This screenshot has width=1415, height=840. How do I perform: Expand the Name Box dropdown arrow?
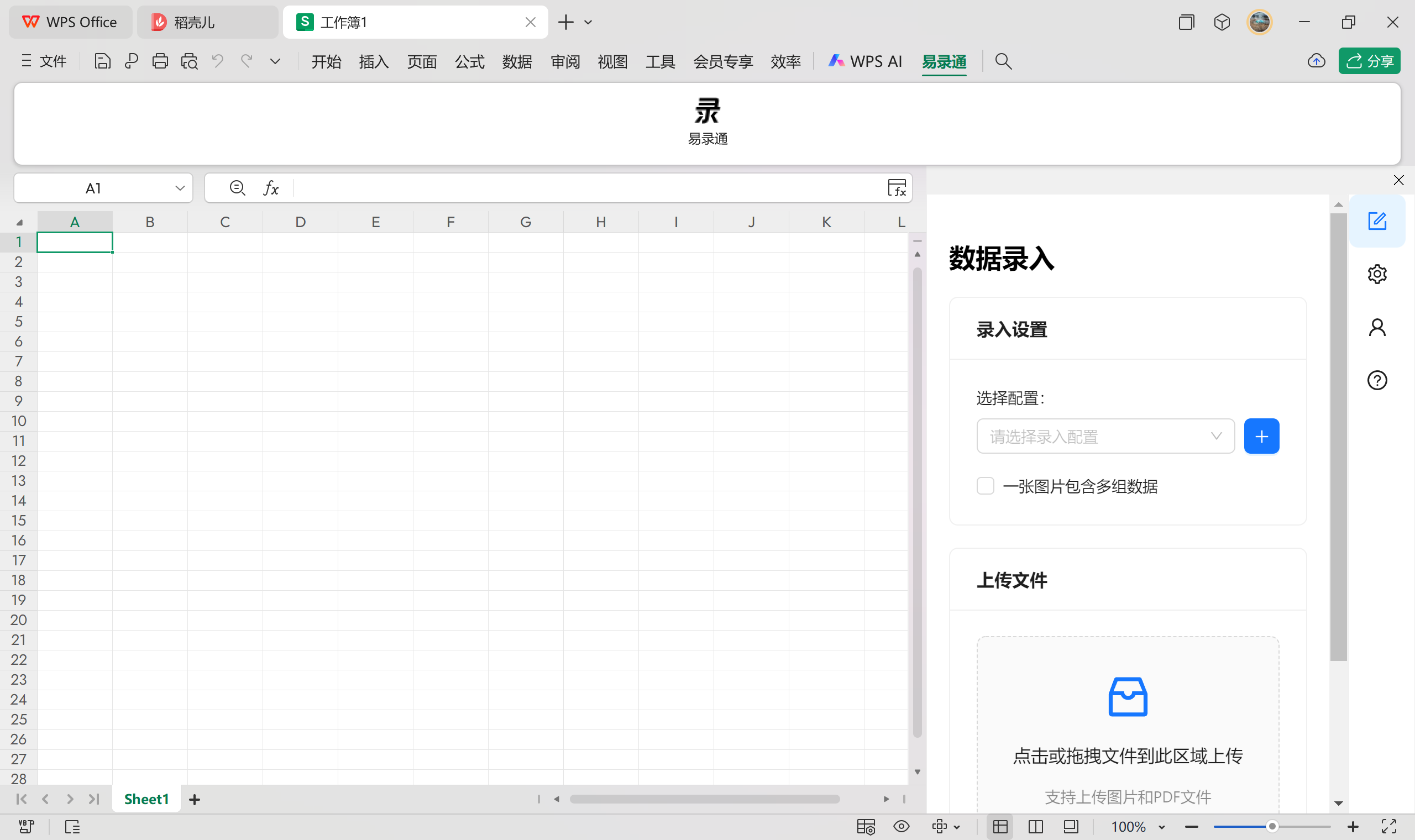point(180,188)
